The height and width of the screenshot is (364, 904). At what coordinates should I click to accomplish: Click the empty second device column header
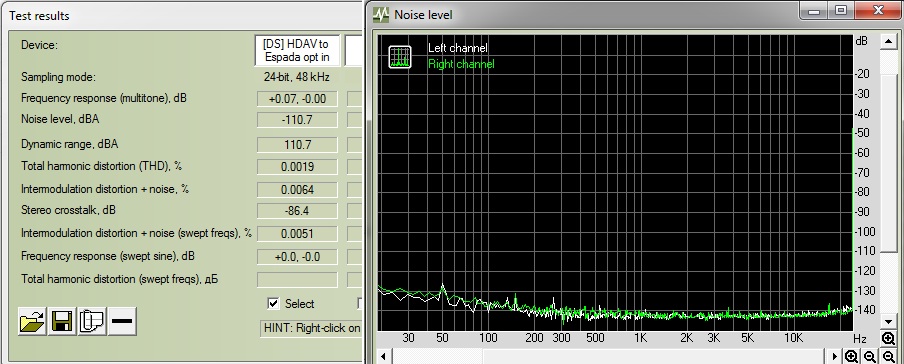[x=353, y=50]
